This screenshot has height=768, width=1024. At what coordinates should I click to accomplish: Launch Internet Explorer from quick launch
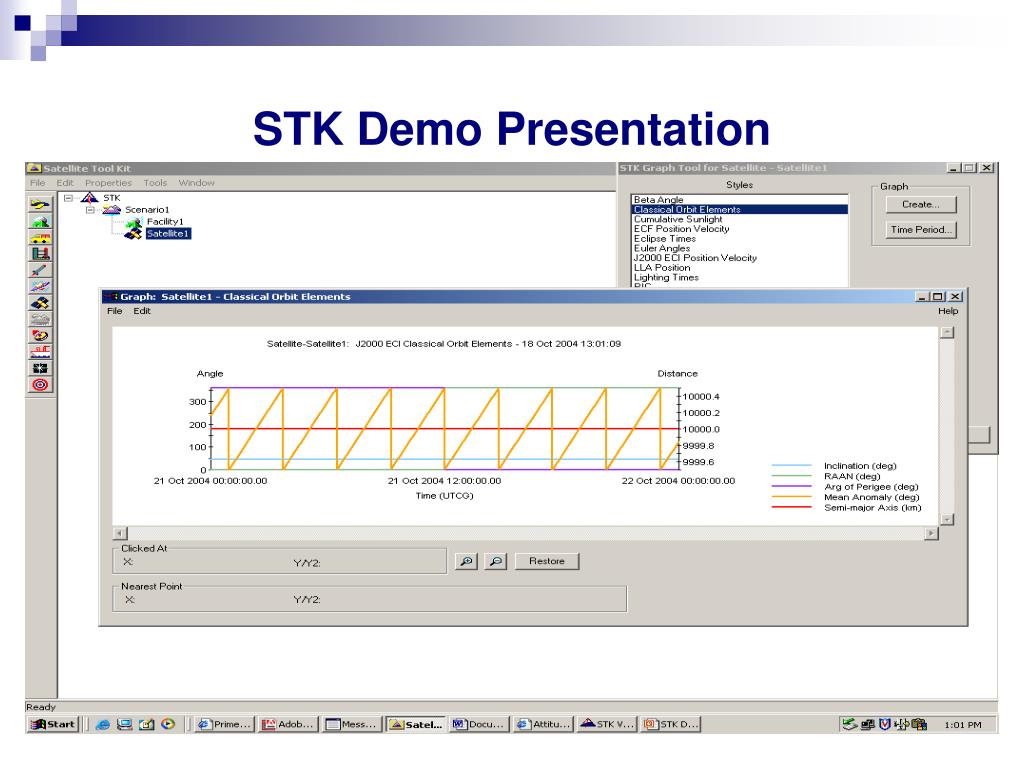(103, 724)
